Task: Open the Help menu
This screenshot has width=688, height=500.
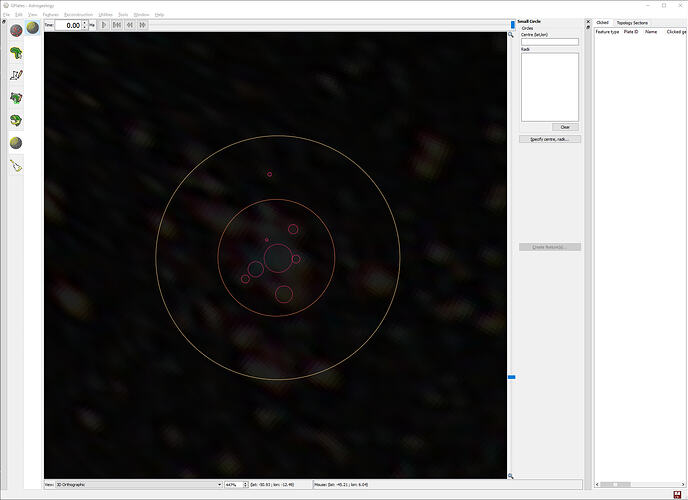Action: pyautogui.click(x=159, y=15)
